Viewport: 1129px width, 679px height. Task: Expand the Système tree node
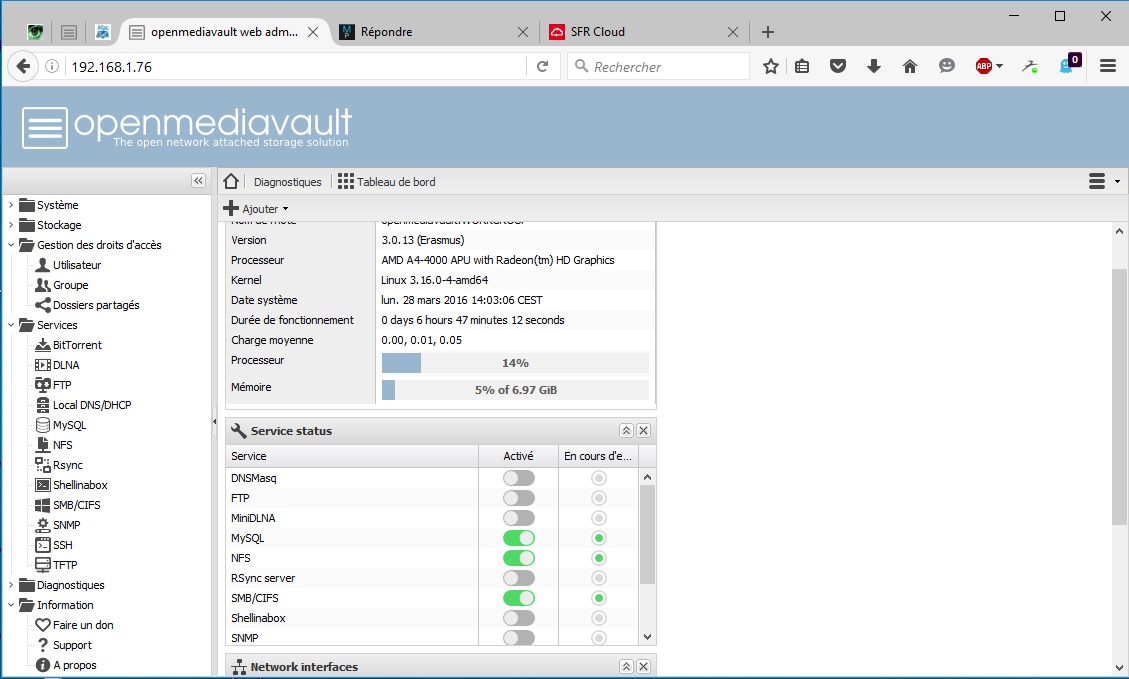11,205
